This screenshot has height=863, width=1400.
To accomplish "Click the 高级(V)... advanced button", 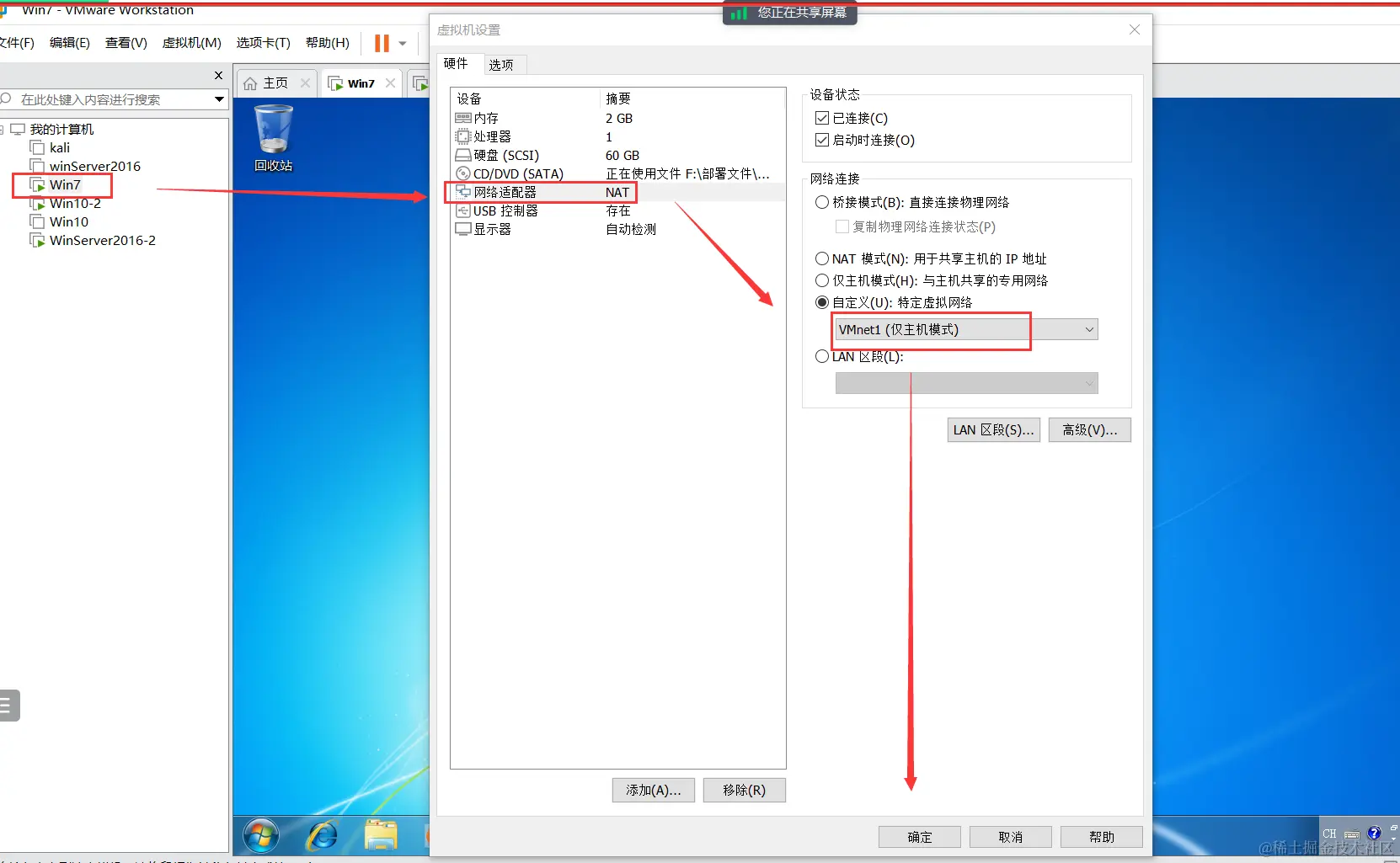I will 1090,429.
